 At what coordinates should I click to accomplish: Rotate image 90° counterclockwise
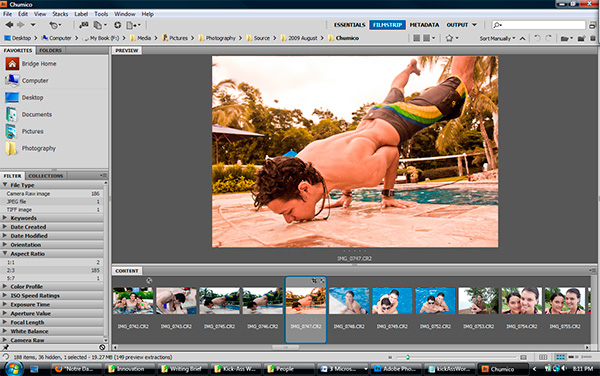pyautogui.click(x=537, y=38)
